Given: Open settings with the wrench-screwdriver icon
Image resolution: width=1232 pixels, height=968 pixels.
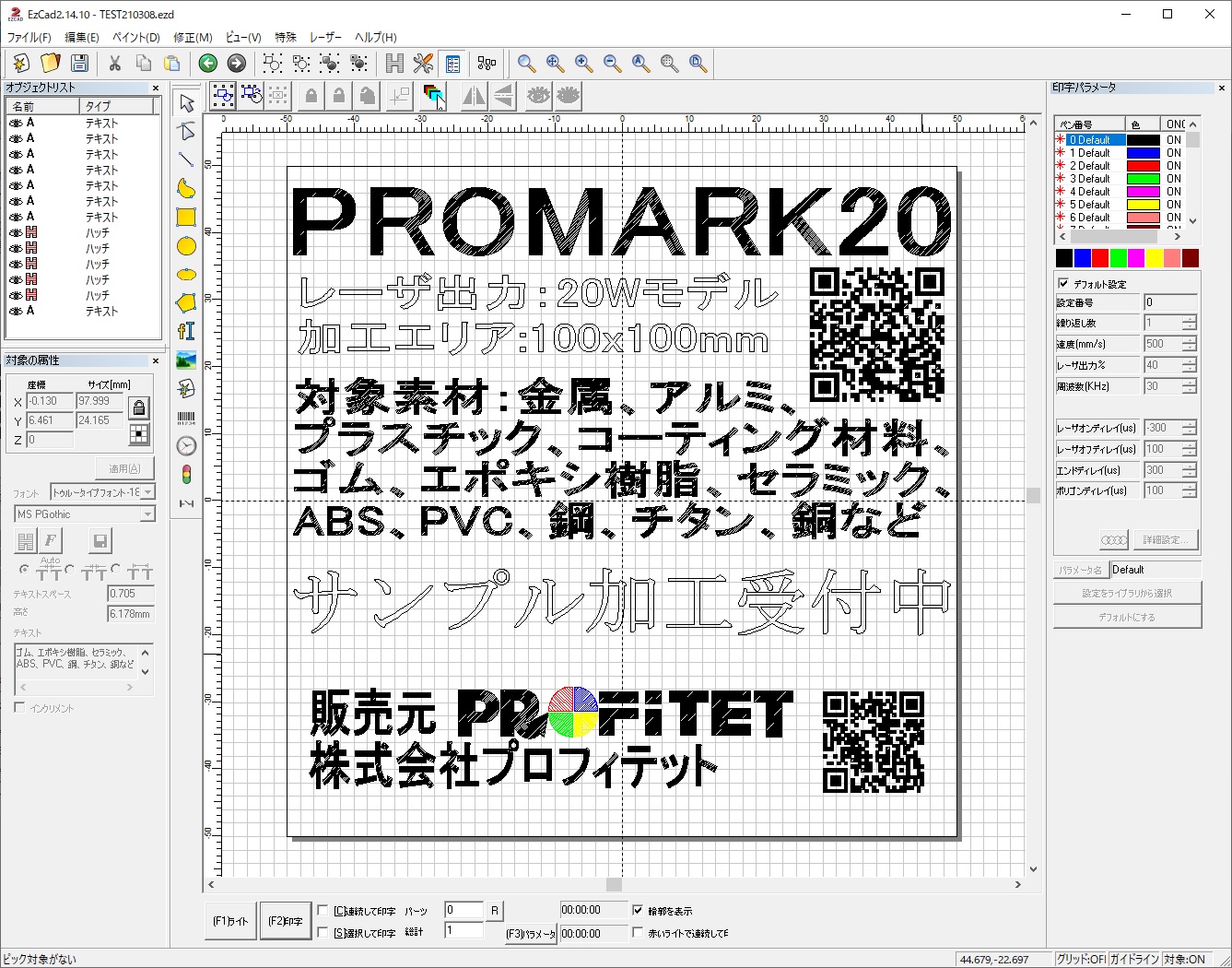Looking at the screenshot, I should coord(423,63).
